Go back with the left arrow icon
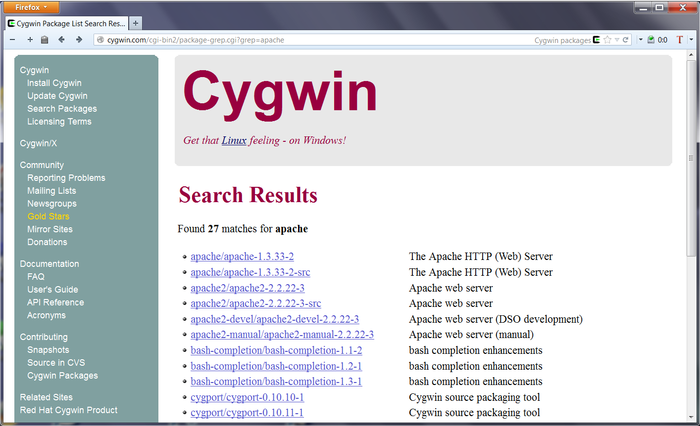This screenshot has height=426, width=700. pyautogui.click(x=62, y=40)
